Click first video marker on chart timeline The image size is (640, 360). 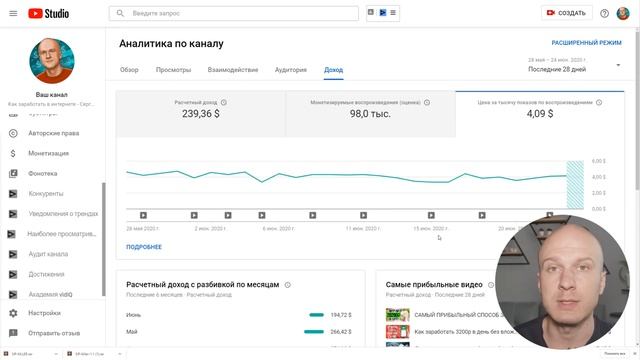[143, 215]
